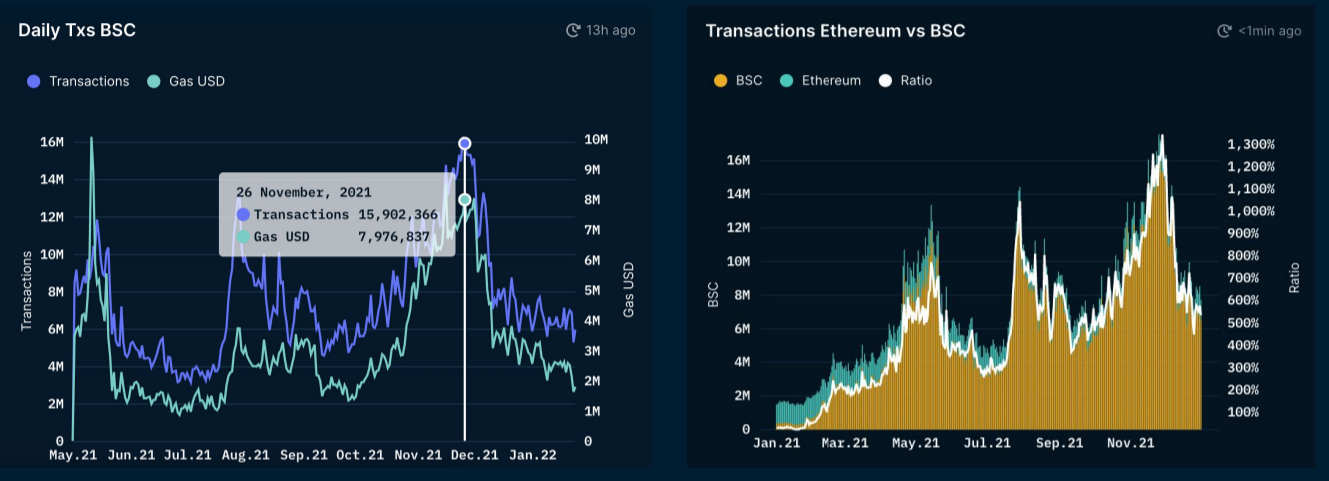This screenshot has width=1329, height=481.
Task: Click the Transactions Ethereum vs BSC title
Action: pos(835,30)
